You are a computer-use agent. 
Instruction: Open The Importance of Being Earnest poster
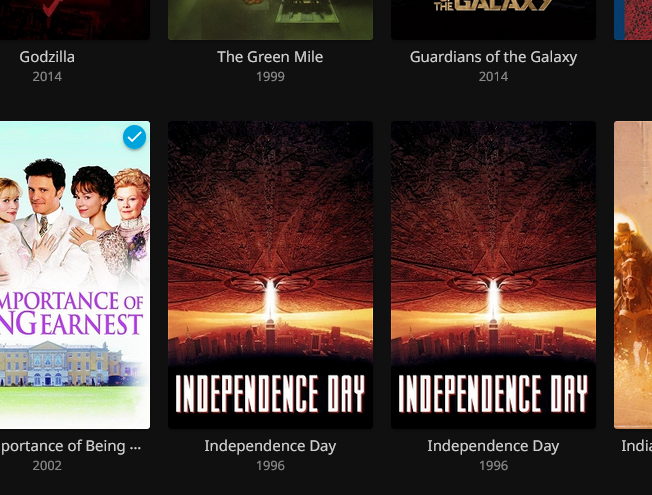75,275
